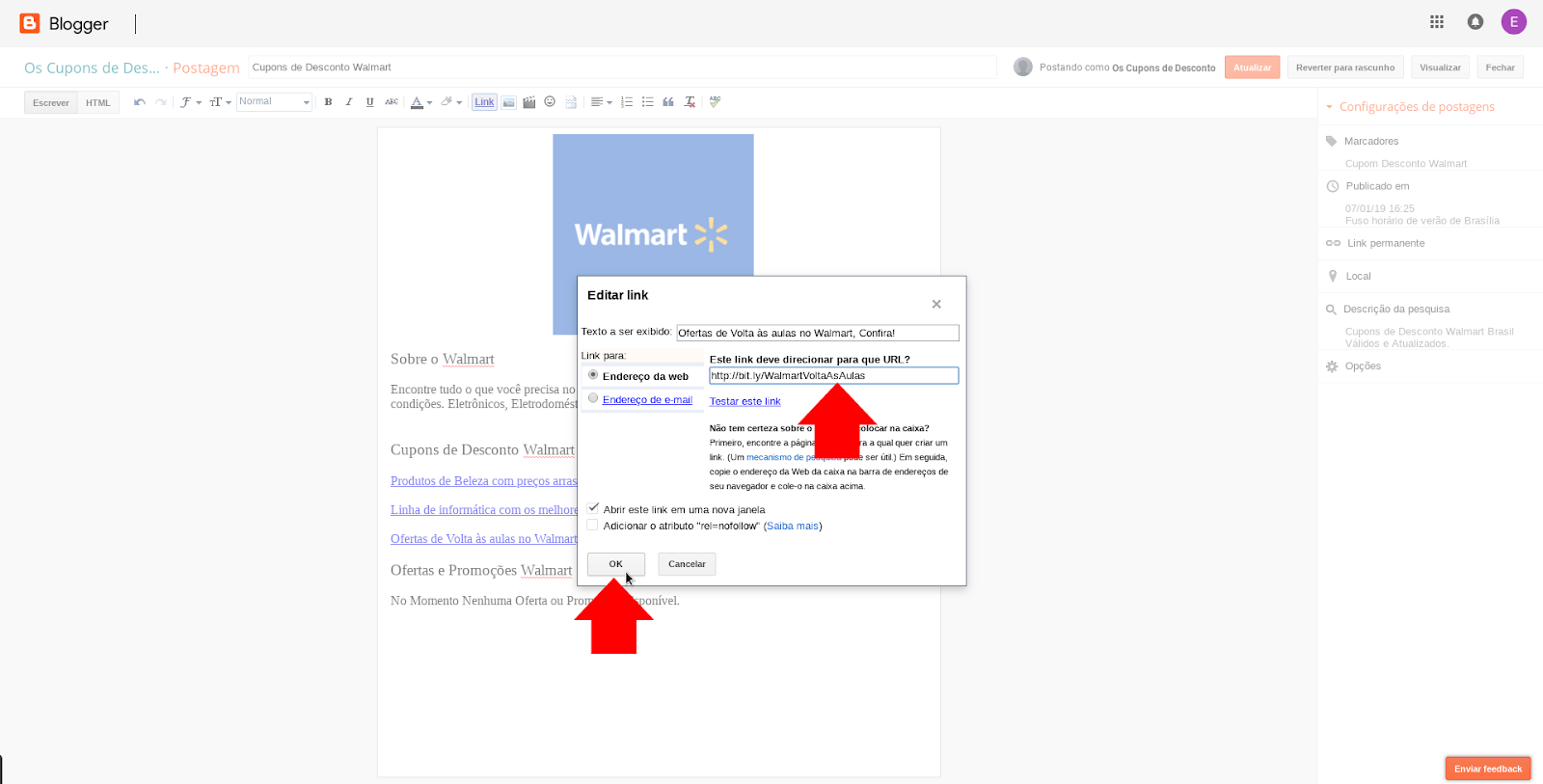Open the account avatar E

(x=1514, y=22)
